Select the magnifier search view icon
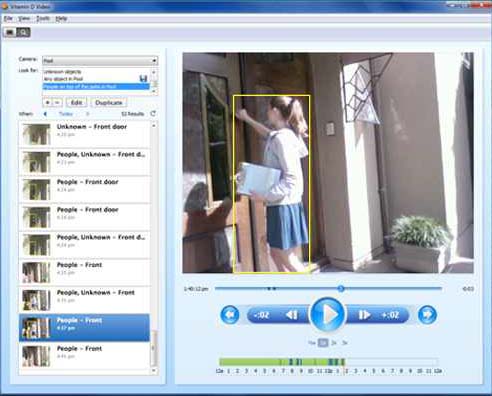The image size is (492, 396). click(23, 32)
